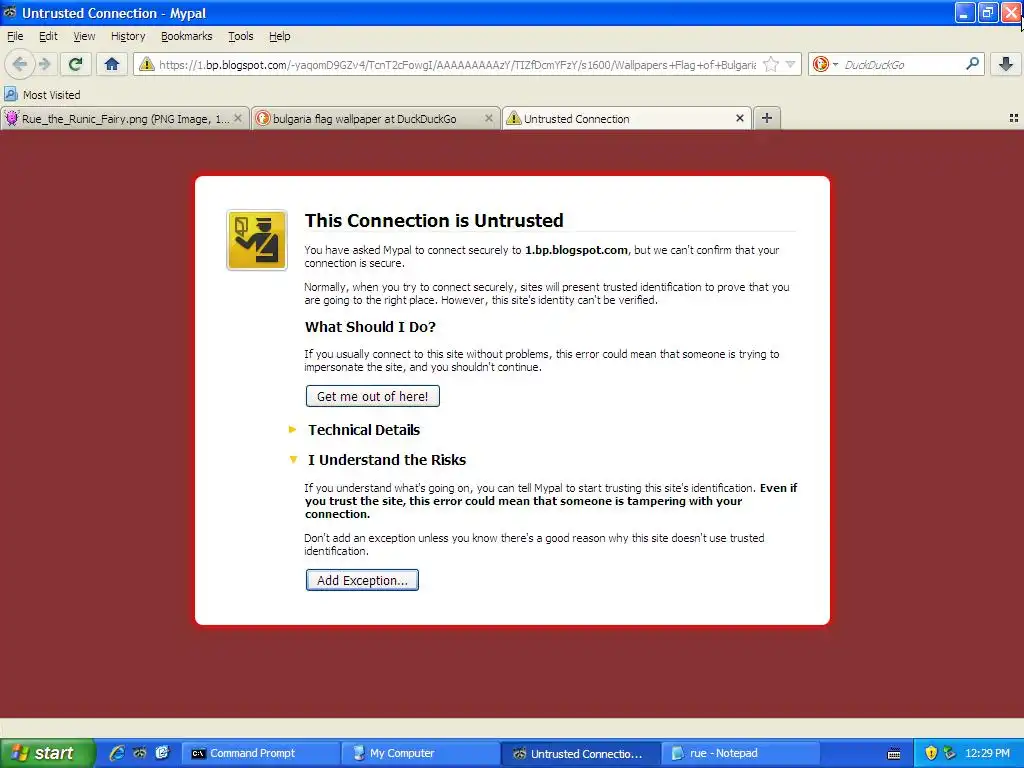The width and height of the screenshot is (1024, 768).
Task: Switch to the bulgaria flag wallpaper tab
Action: [377, 119]
